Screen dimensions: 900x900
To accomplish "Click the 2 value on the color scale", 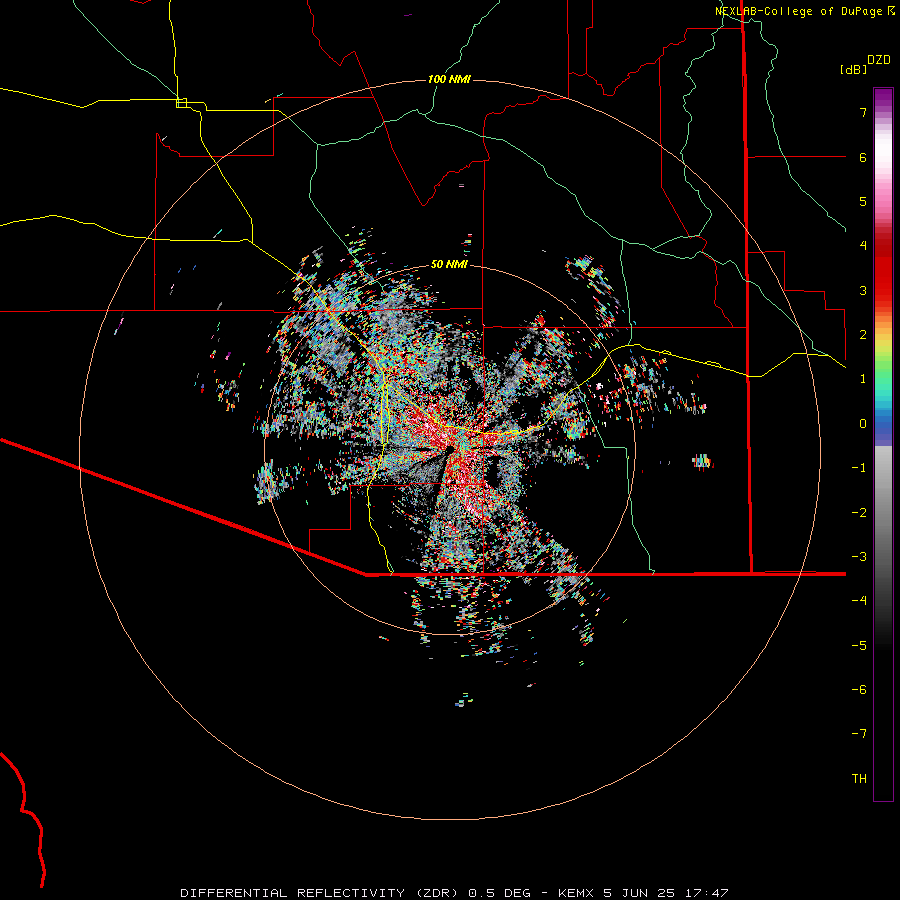I will pos(863,335).
